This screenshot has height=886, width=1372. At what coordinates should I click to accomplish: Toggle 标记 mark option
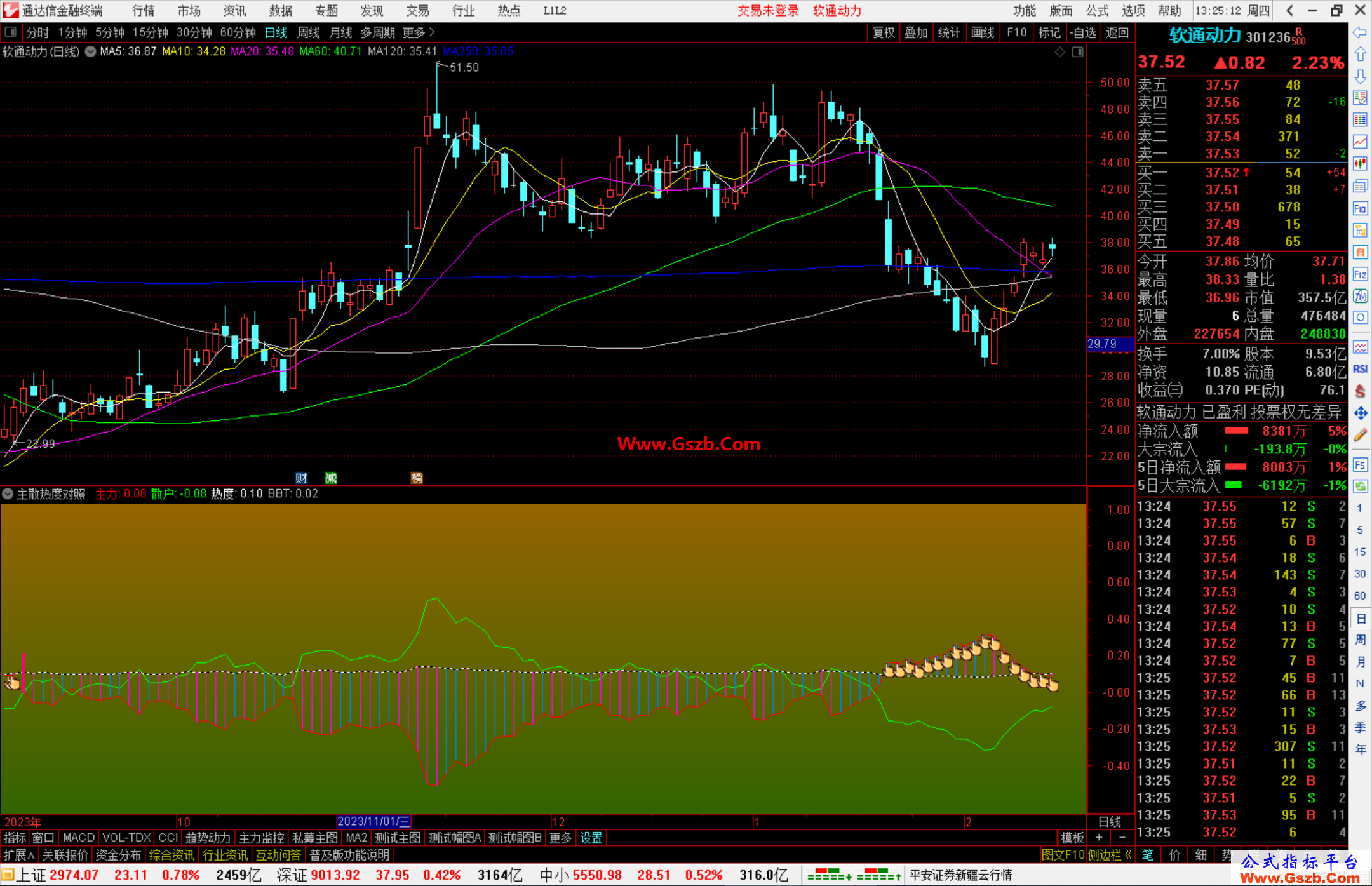point(1049,32)
